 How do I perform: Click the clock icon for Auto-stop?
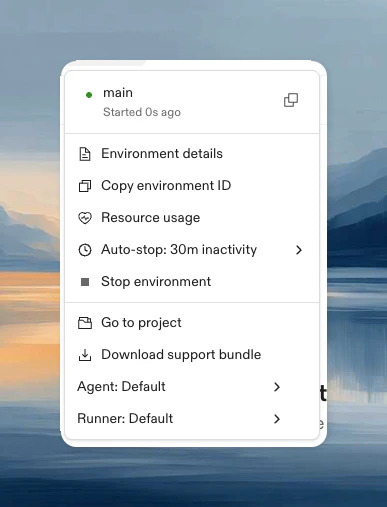coord(85,250)
